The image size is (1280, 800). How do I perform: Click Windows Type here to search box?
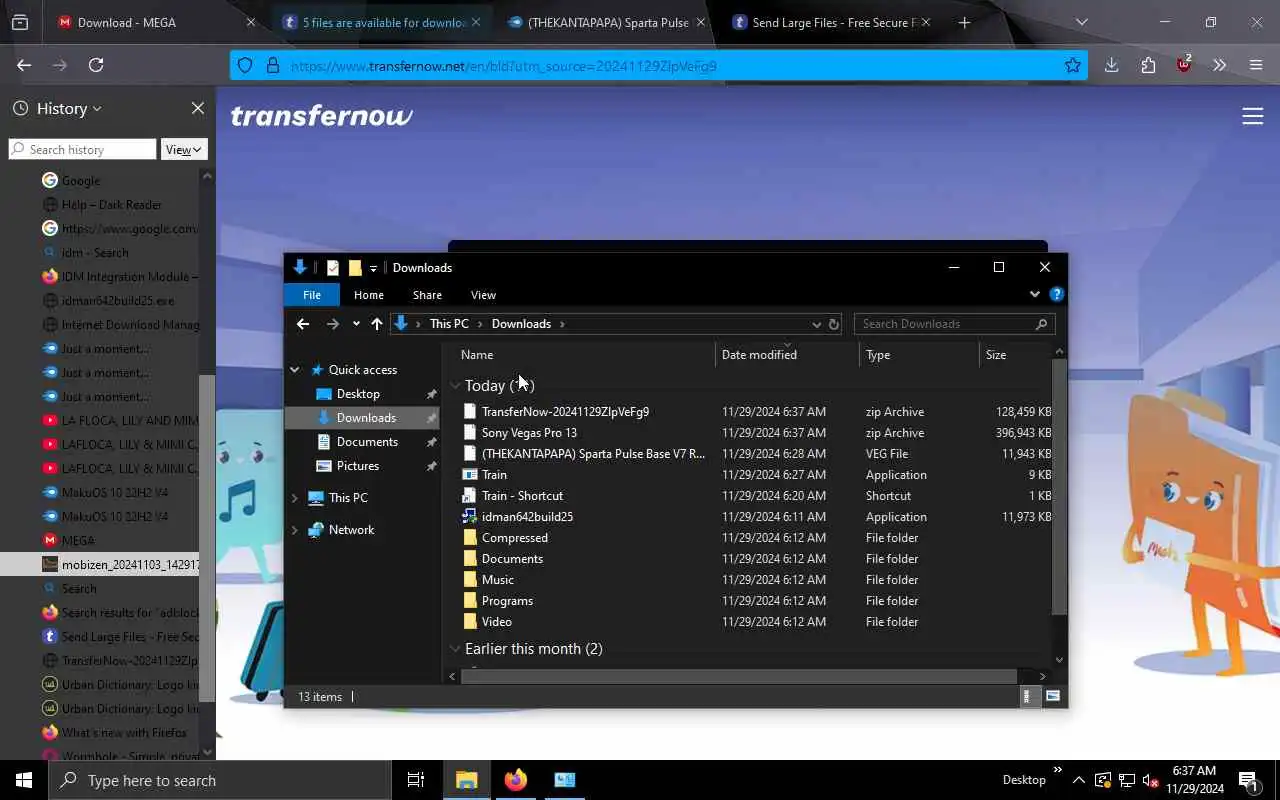(x=220, y=780)
